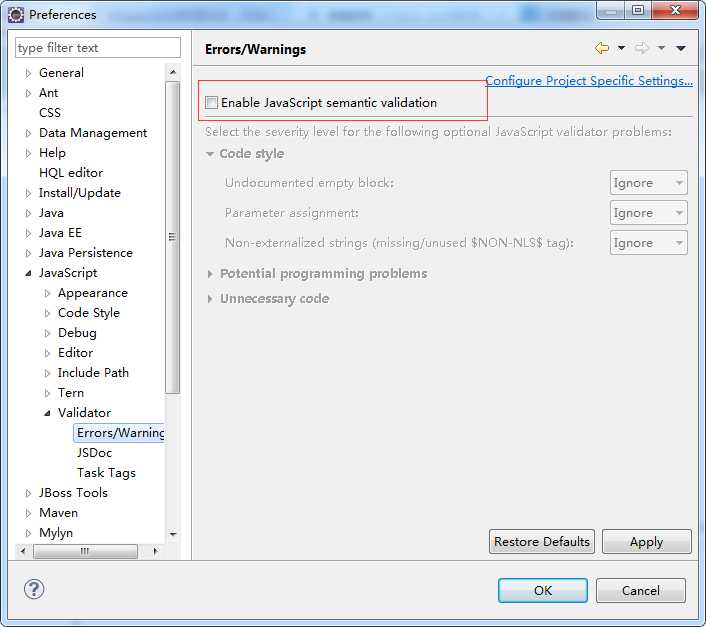The height and width of the screenshot is (627, 706).
Task: Open the forward history dropdown arrow
Action: pos(661,48)
